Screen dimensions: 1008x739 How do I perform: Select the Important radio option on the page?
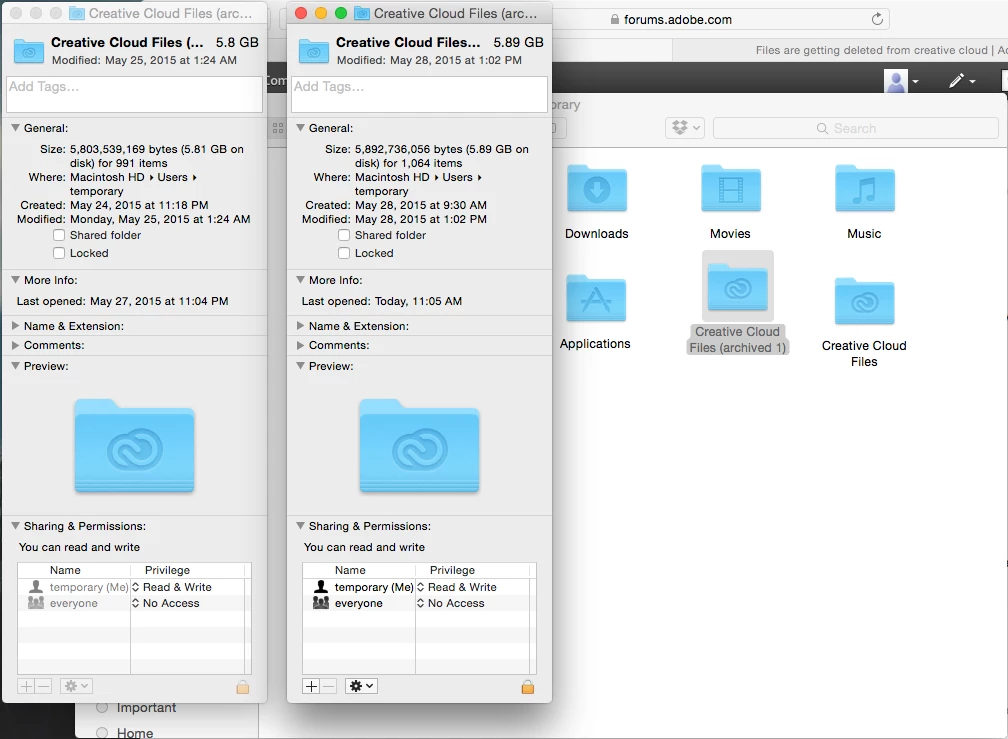(x=102, y=707)
